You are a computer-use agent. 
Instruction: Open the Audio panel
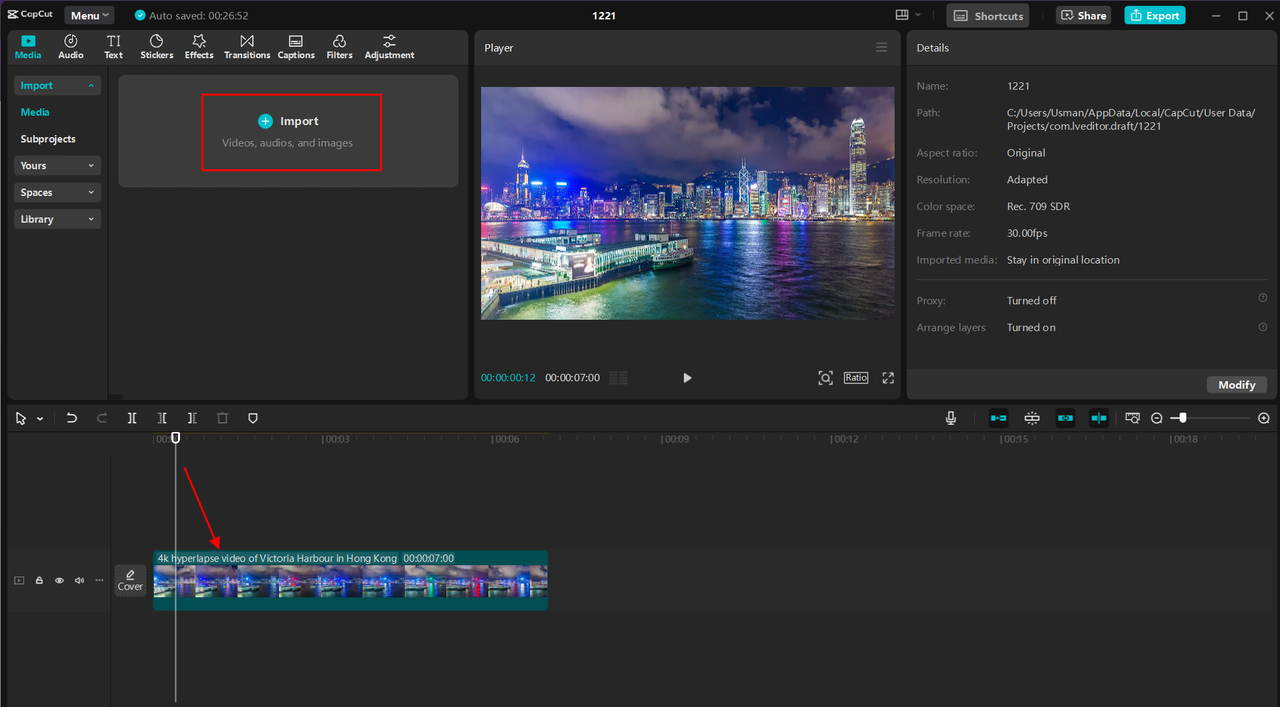coord(71,46)
